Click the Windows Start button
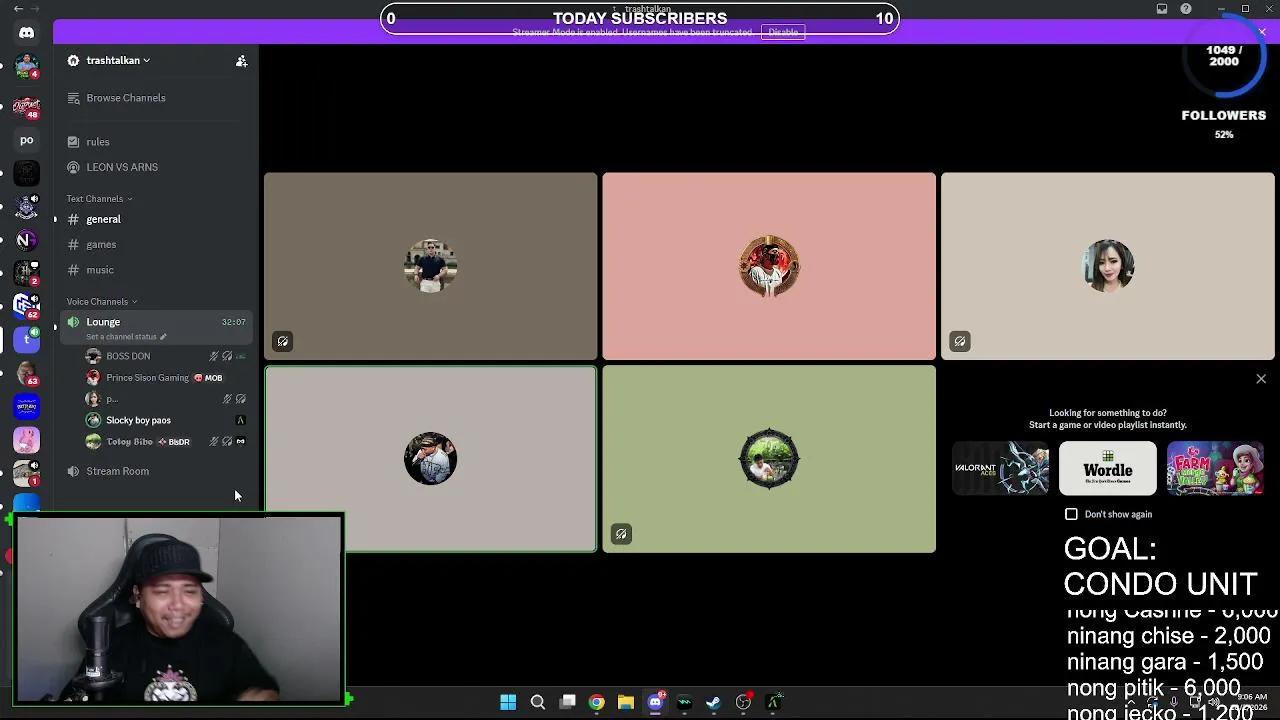 click(508, 702)
